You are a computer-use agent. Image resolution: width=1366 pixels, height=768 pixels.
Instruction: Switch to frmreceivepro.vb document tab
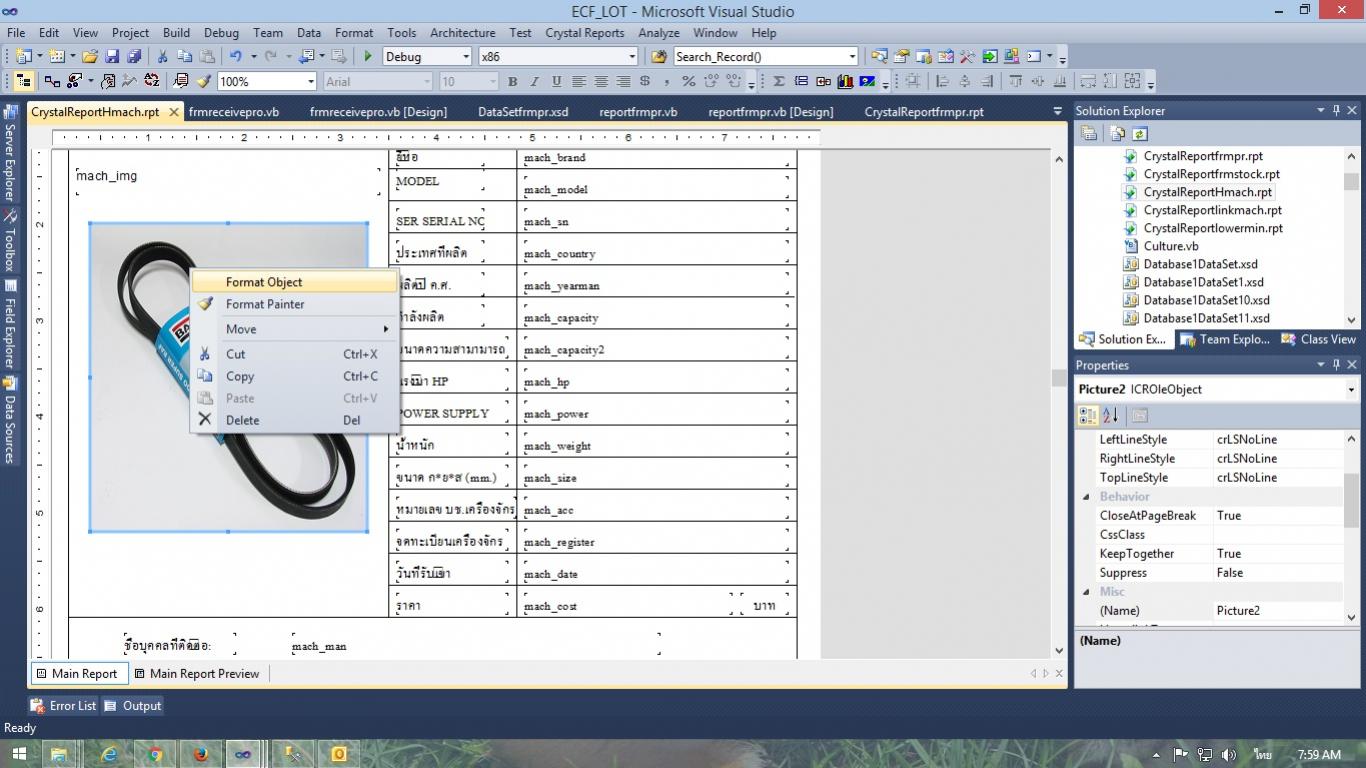234,112
